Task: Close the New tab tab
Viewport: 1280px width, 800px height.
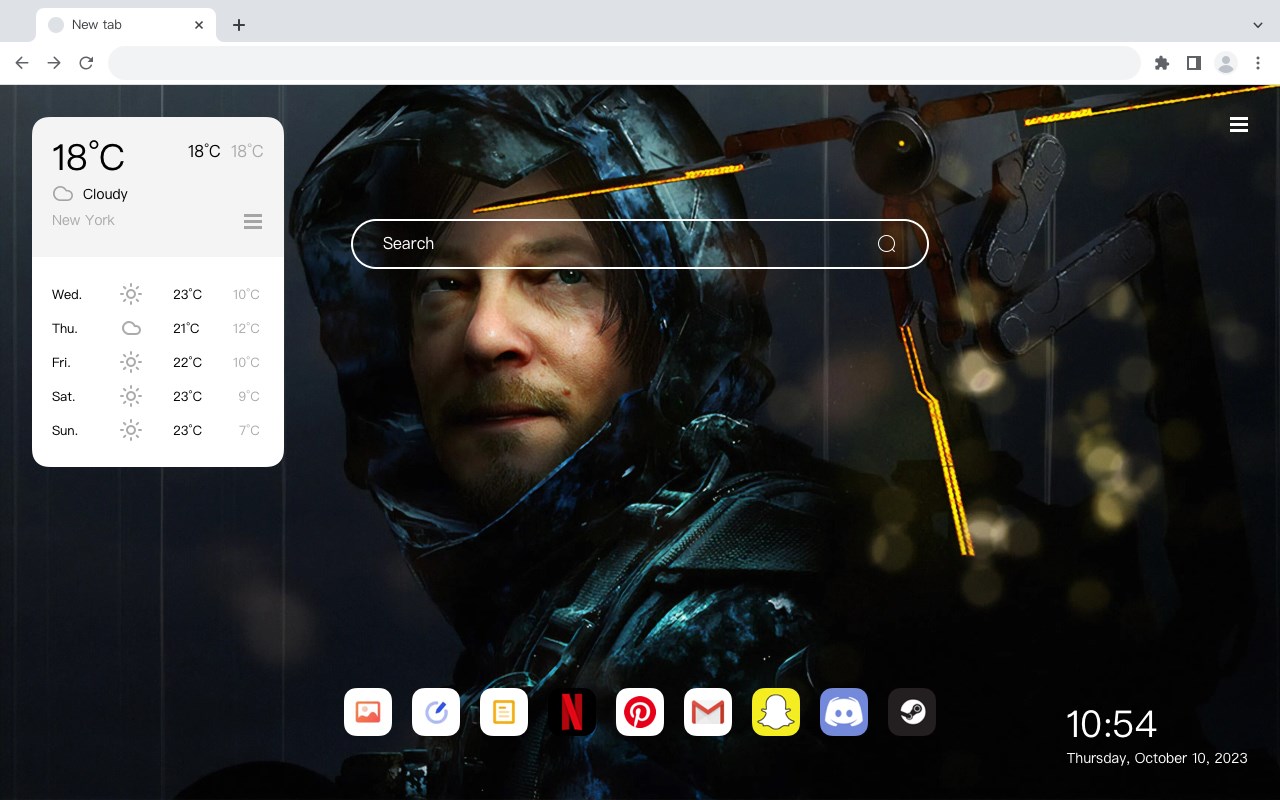Action: pyautogui.click(x=200, y=25)
